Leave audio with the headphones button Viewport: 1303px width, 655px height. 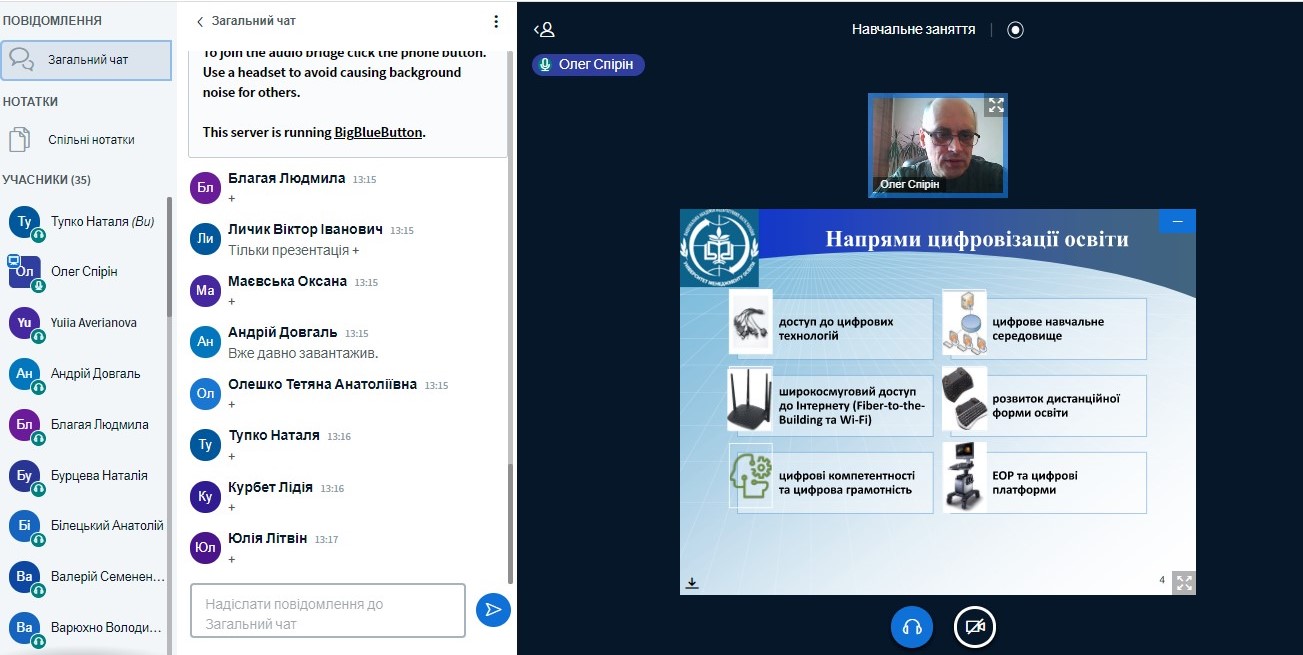click(911, 627)
